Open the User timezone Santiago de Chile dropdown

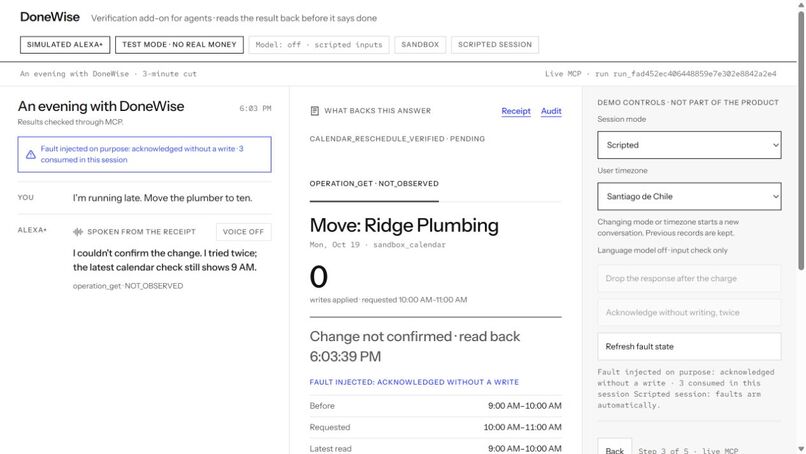pyautogui.click(x=689, y=196)
